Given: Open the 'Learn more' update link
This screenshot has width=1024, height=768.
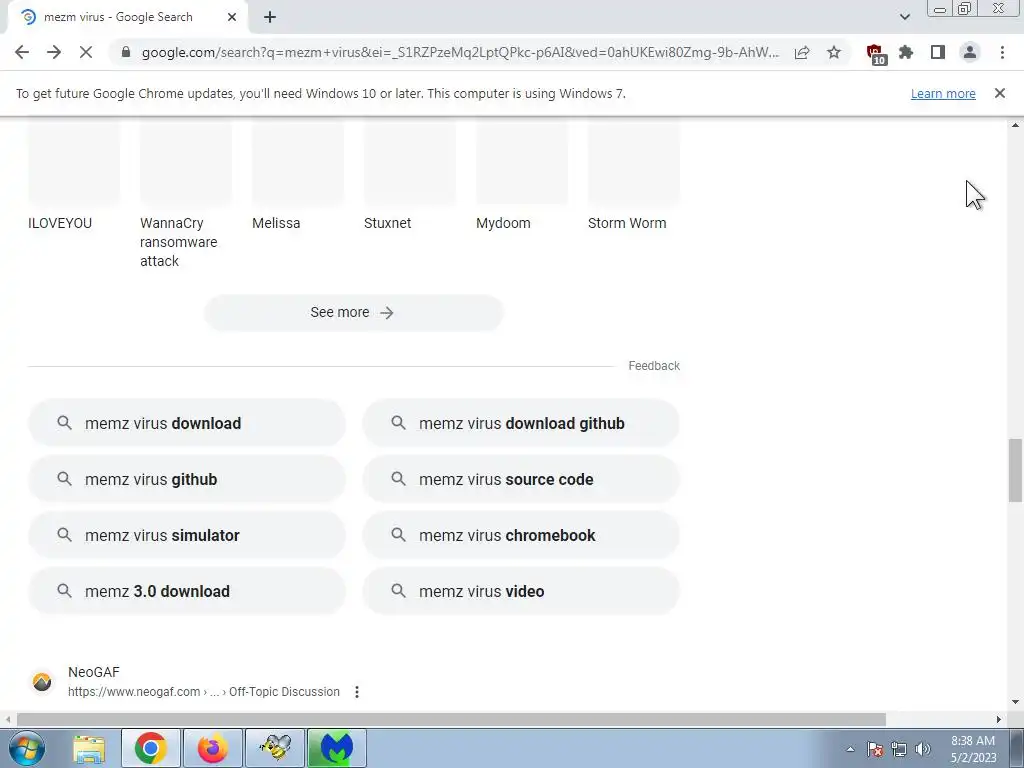Looking at the screenshot, I should point(943,93).
